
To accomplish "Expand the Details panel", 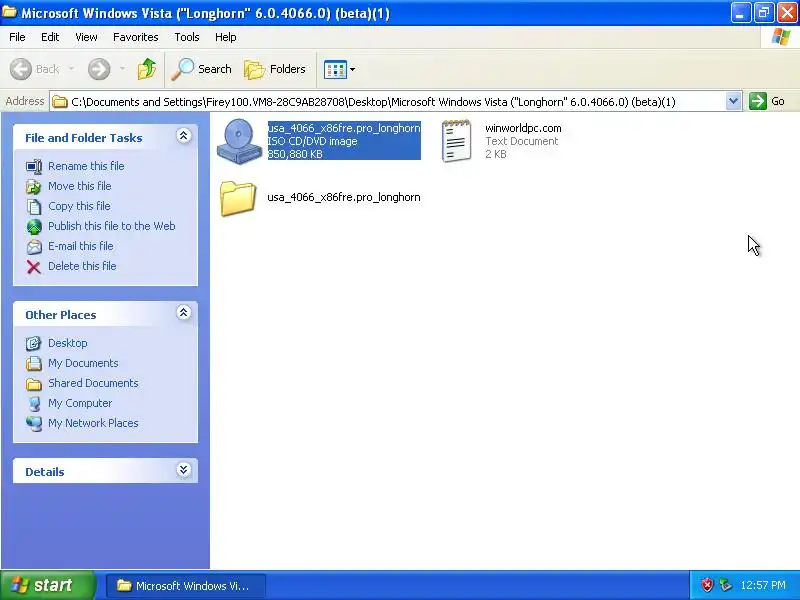I will 184,470.
